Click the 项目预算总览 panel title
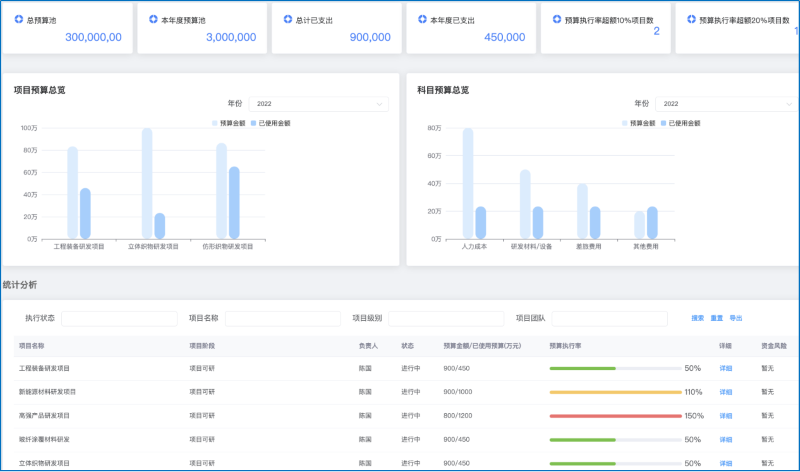Image resolution: width=800 pixels, height=472 pixels. 39,90
